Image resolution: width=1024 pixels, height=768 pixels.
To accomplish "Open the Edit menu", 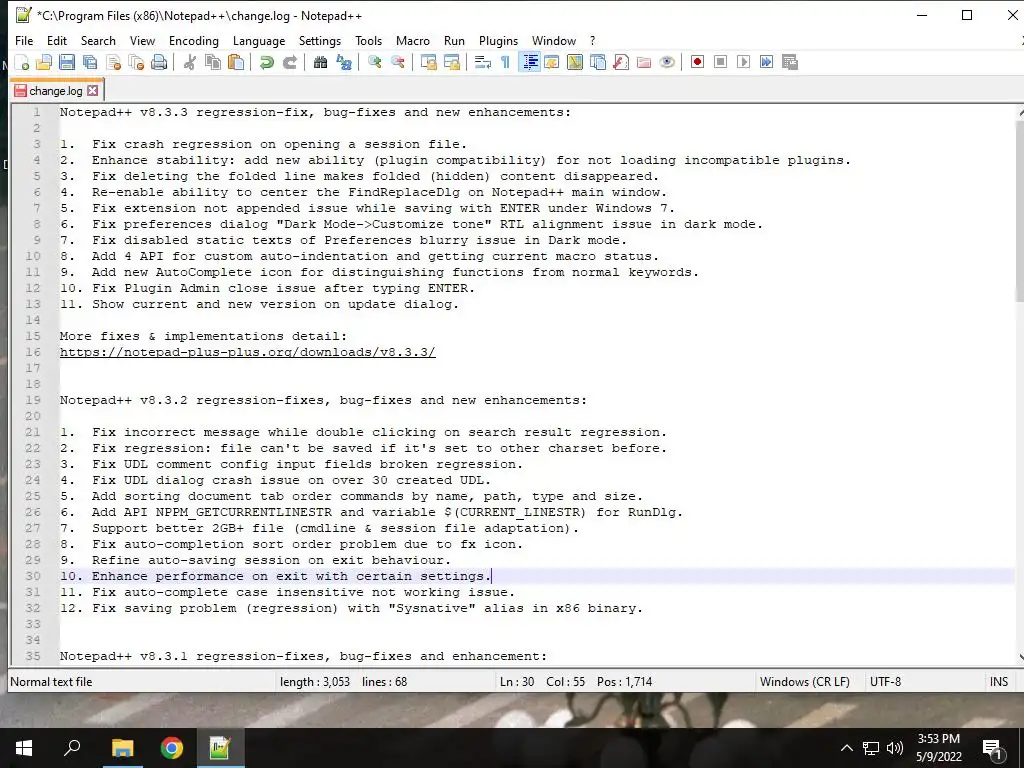I will coord(57,40).
